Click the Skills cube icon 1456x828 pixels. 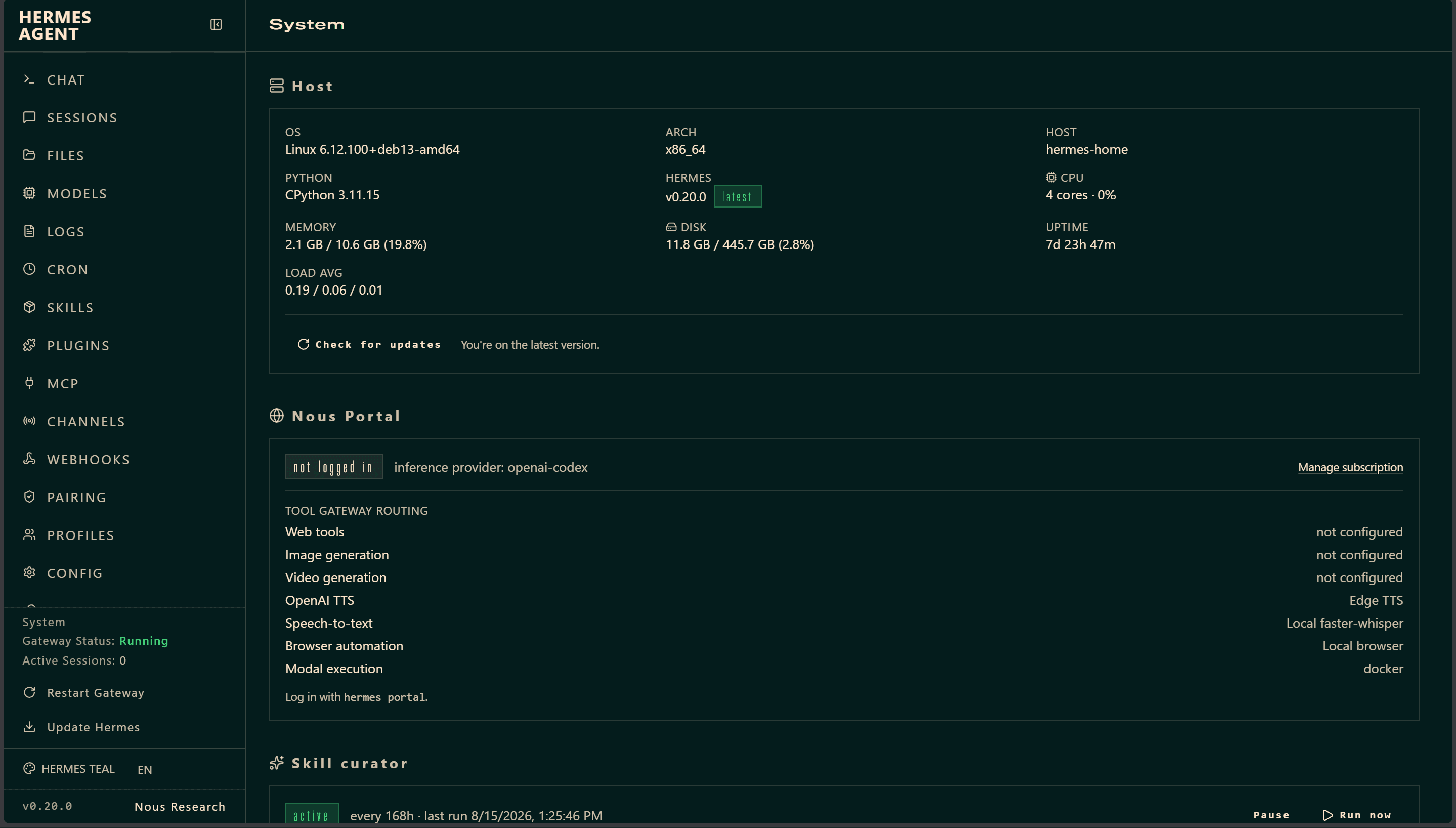tap(29, 307)
